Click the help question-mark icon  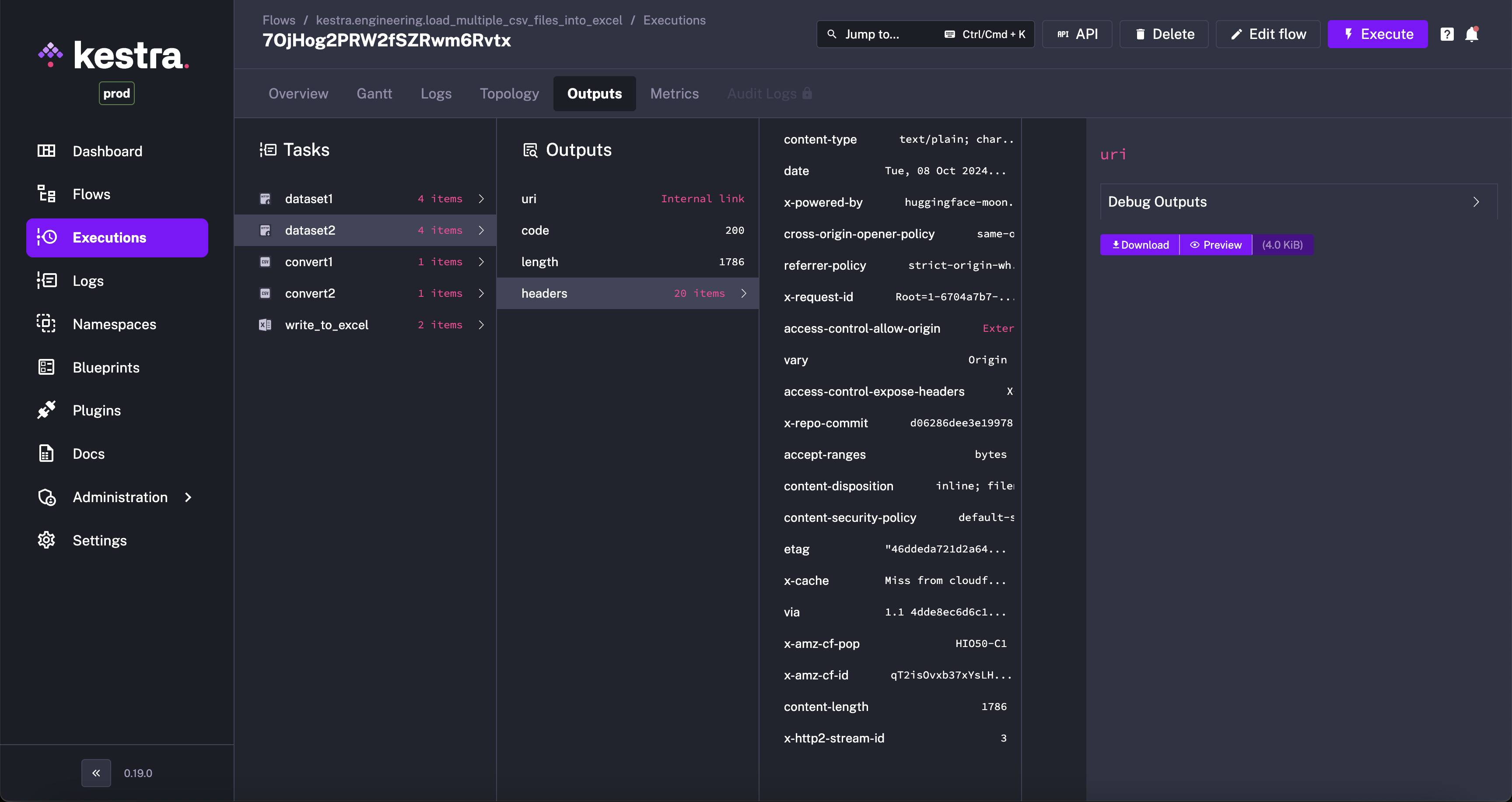tap(1447, 34)
